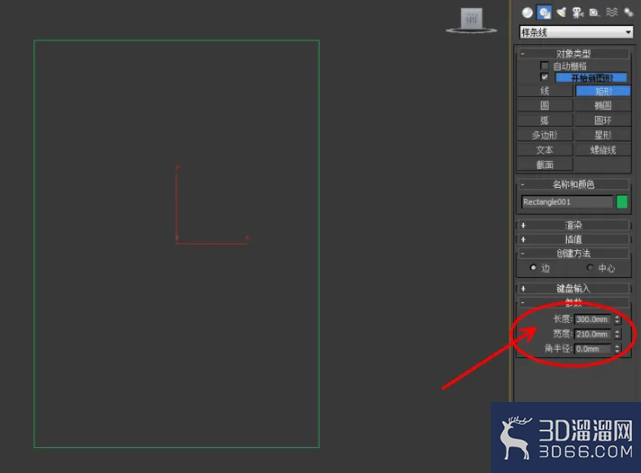
Task: Open the Helpers tape-measure icon
Action: 594,13
